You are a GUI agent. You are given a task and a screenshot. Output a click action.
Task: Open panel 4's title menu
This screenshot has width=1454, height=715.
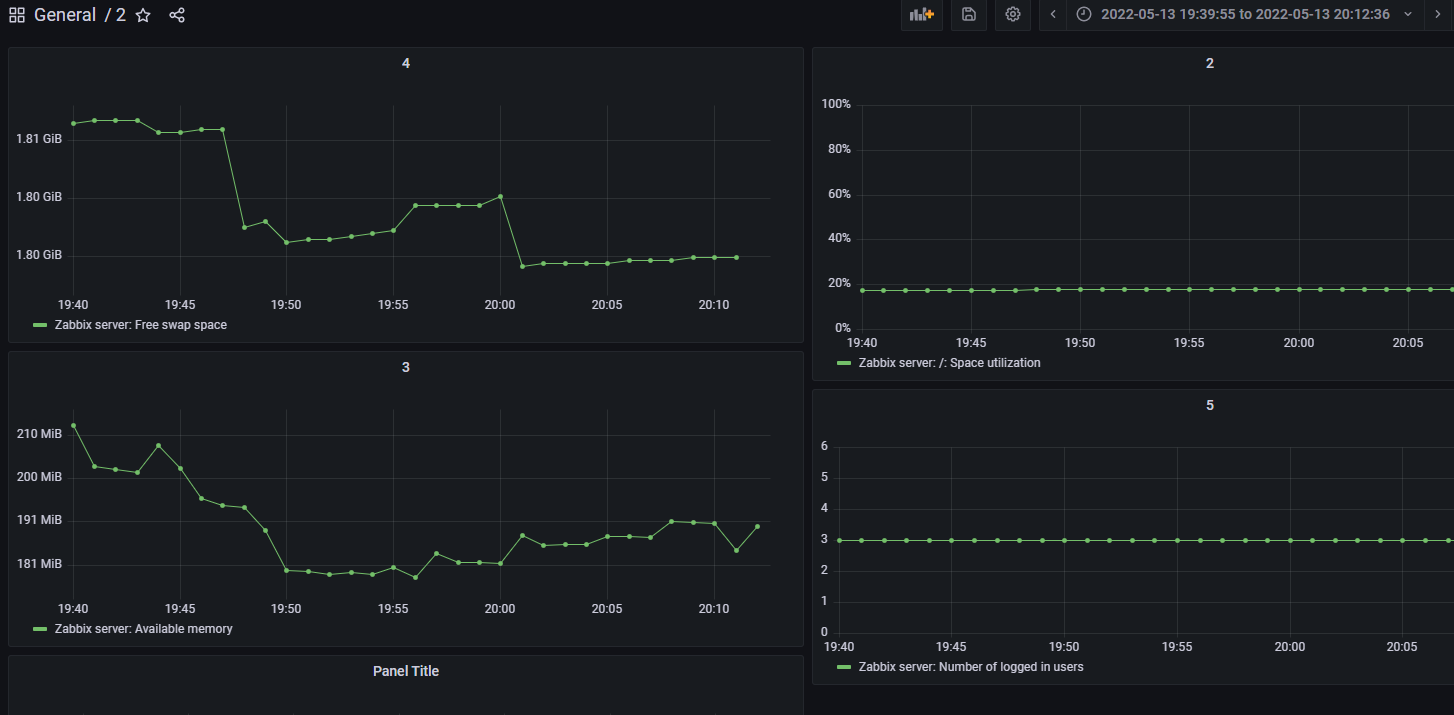coord(405,62)
